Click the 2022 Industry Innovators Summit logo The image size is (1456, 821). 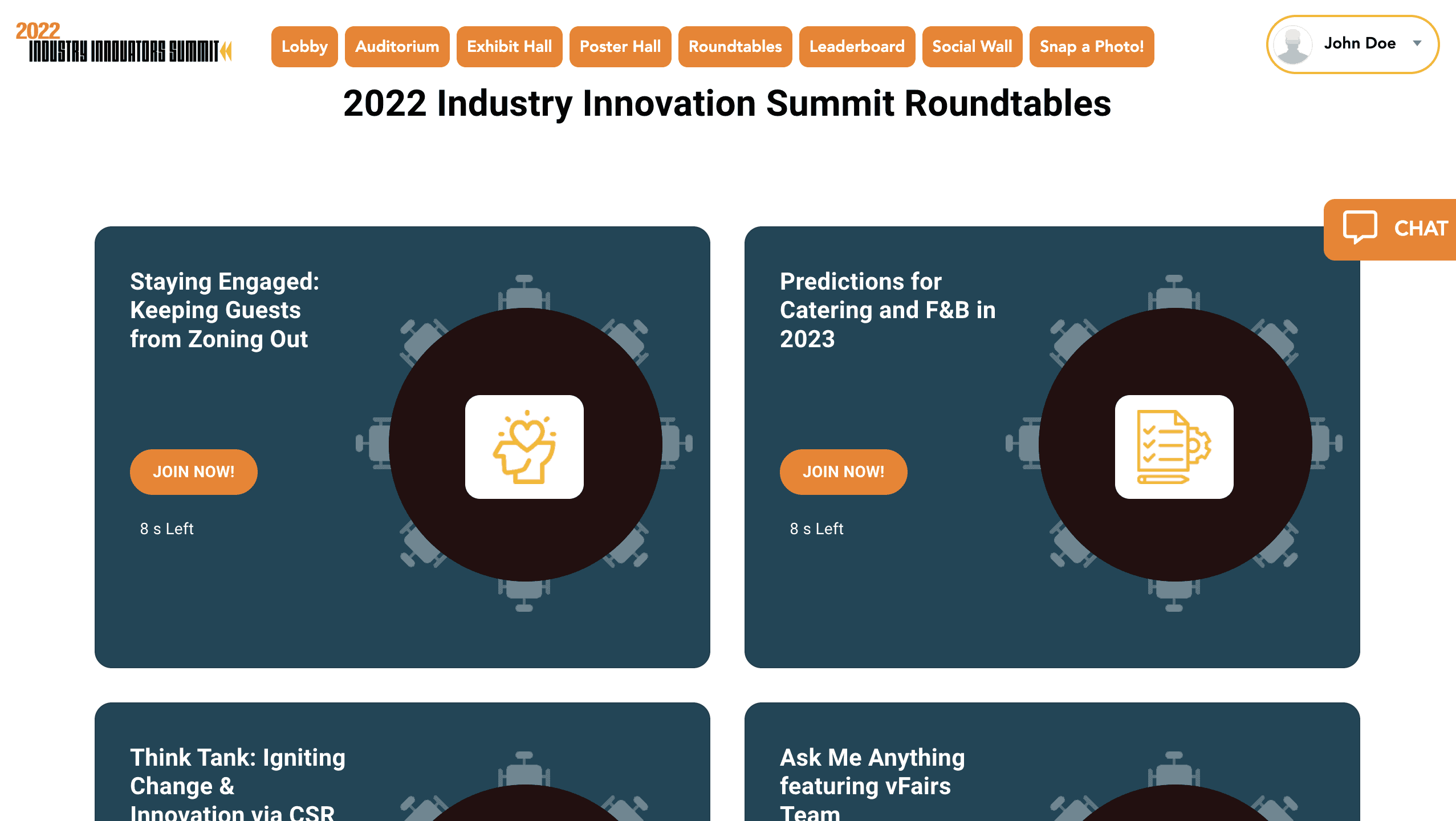(123, 43)
